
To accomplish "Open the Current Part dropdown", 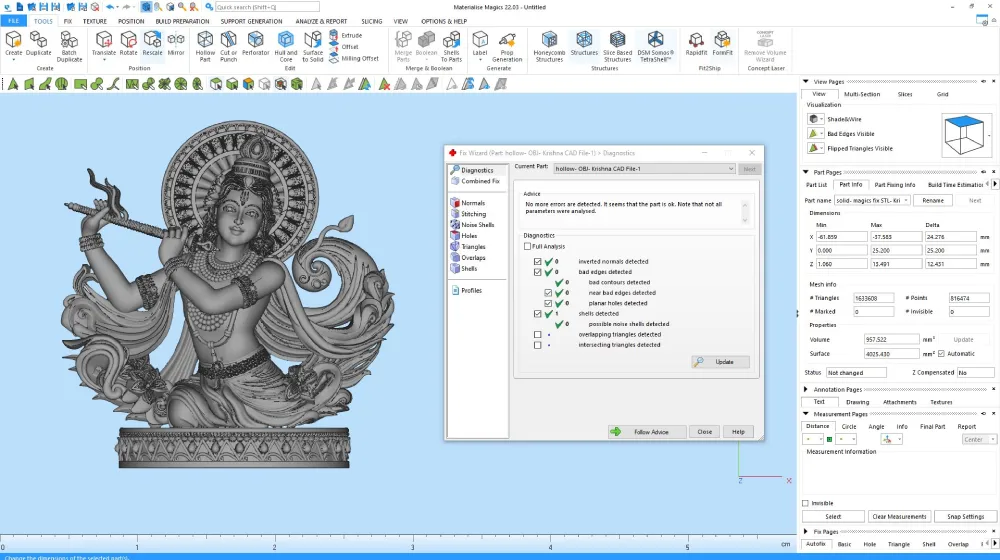I will click(644, 169).
